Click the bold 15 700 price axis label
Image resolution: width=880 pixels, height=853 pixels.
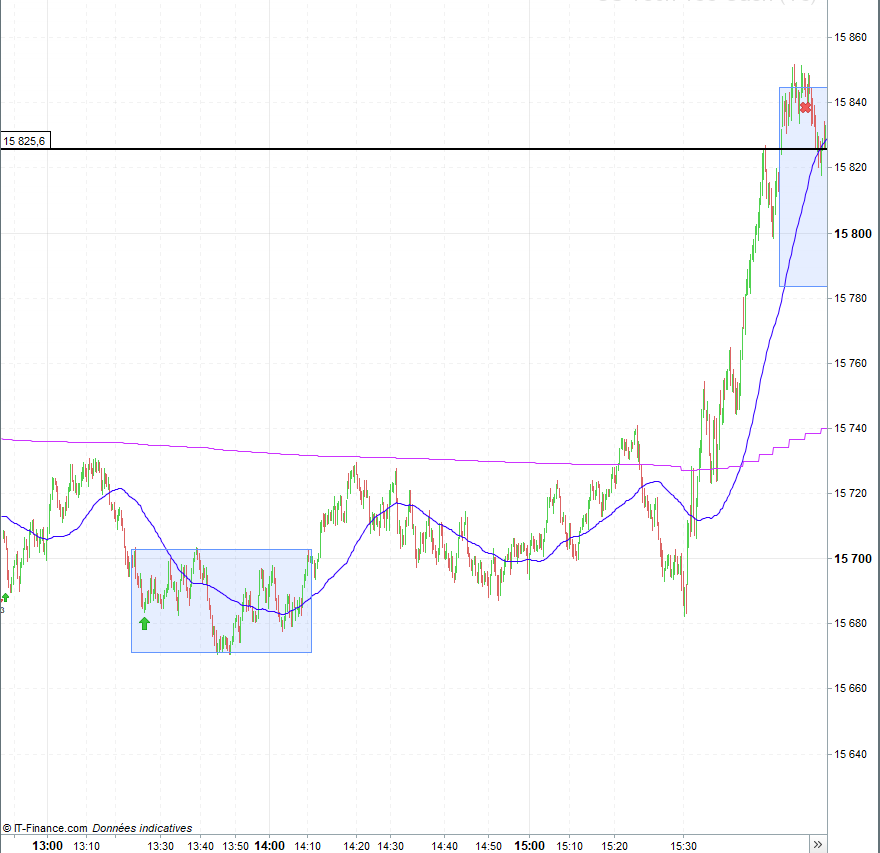(x=852, y=558)
